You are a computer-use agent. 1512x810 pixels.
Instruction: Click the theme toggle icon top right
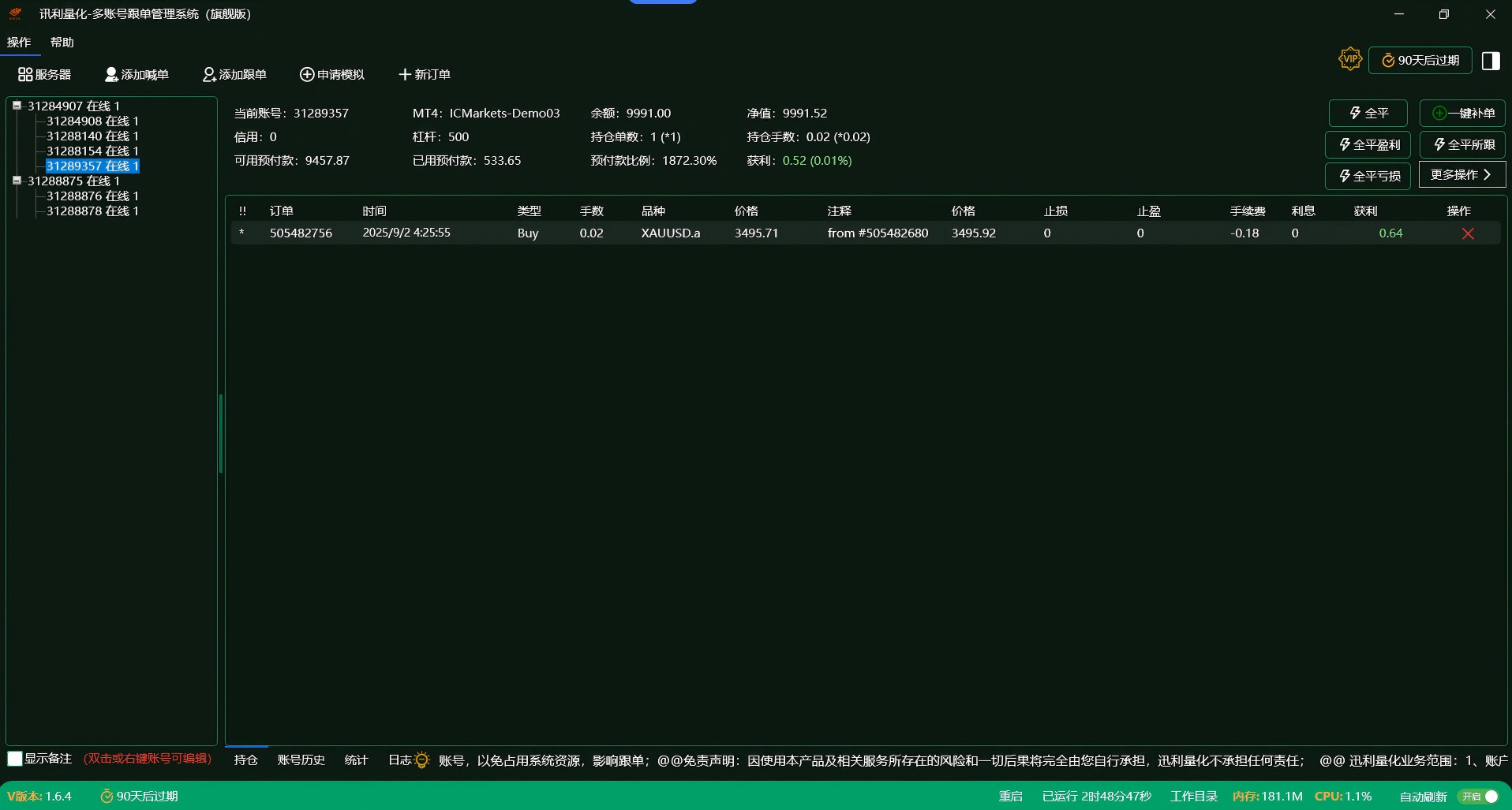(x=1491, y=60)
